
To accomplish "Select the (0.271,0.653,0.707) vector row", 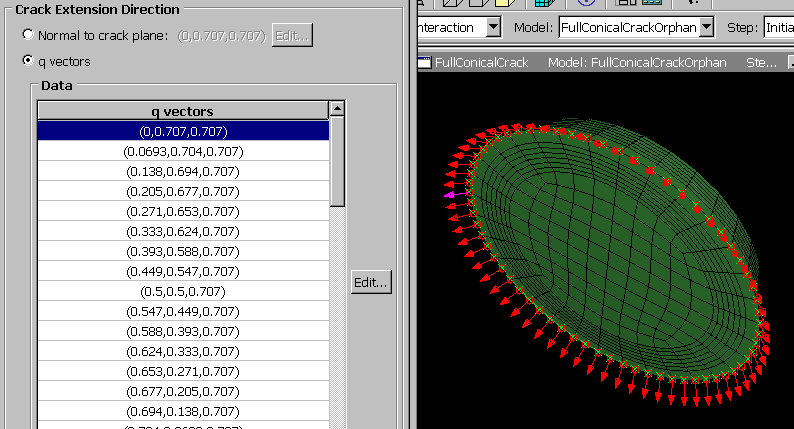I will (183, 211).
